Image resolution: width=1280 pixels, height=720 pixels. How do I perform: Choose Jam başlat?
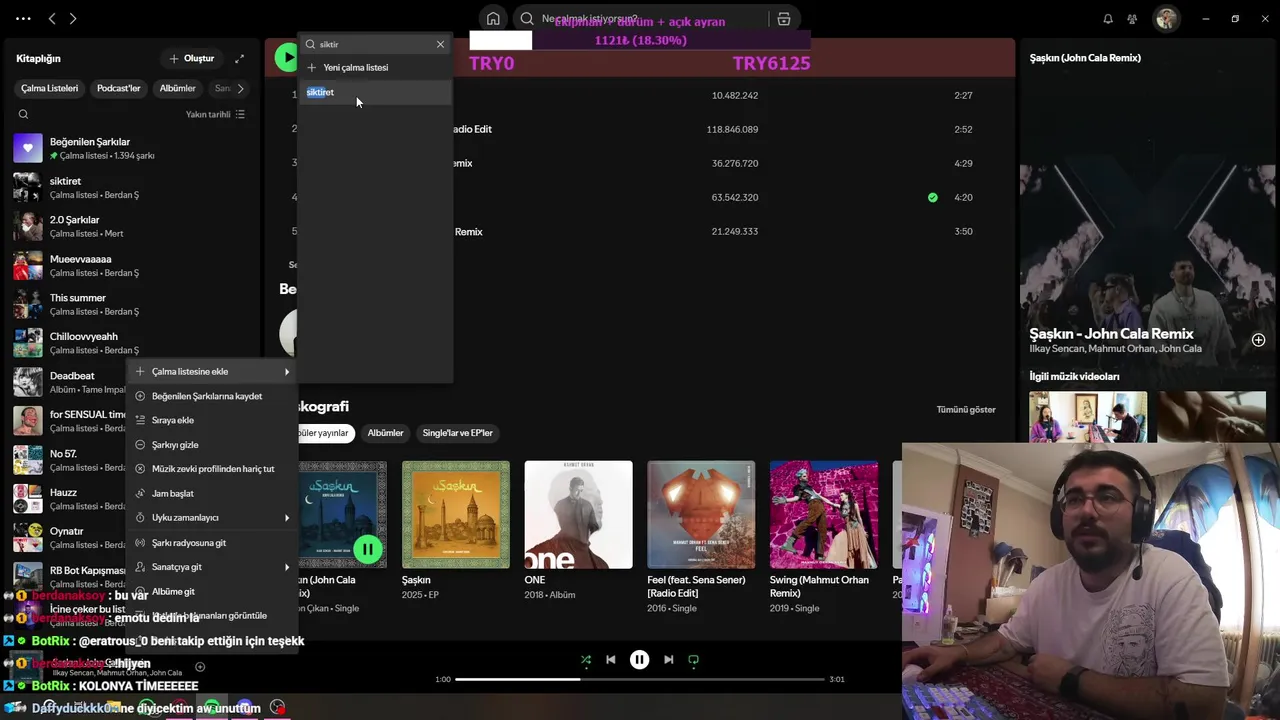coord(212,493)
